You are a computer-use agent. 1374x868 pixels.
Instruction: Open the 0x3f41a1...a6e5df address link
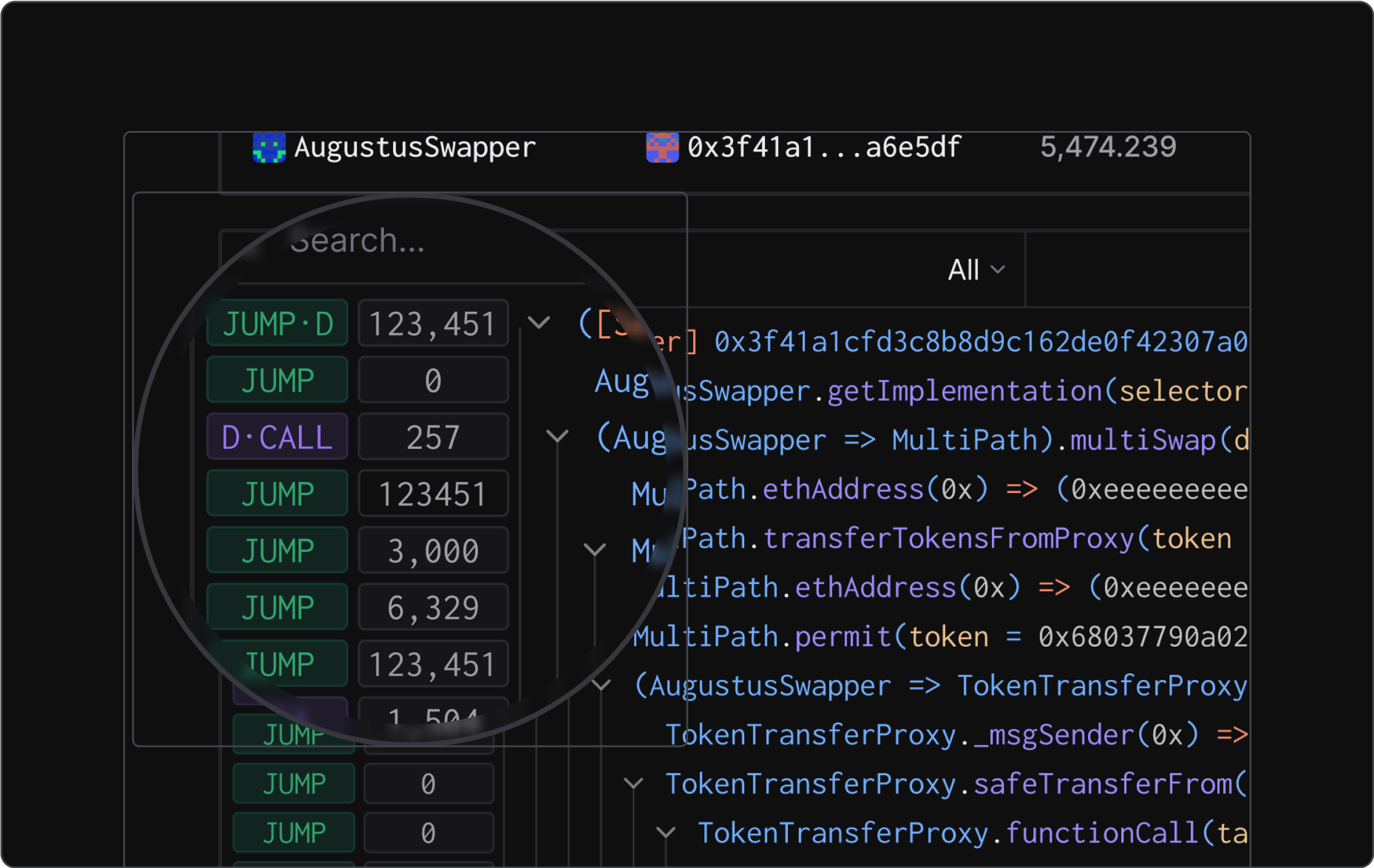(824, 148)
